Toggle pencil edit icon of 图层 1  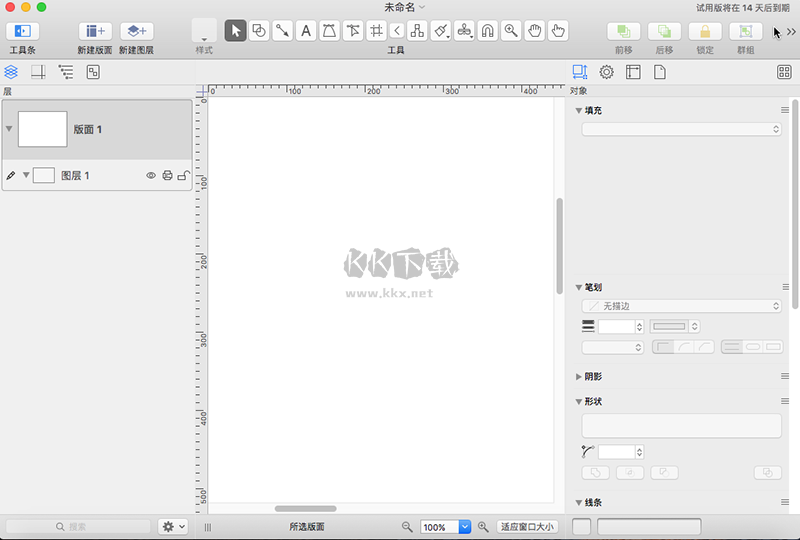11,176
